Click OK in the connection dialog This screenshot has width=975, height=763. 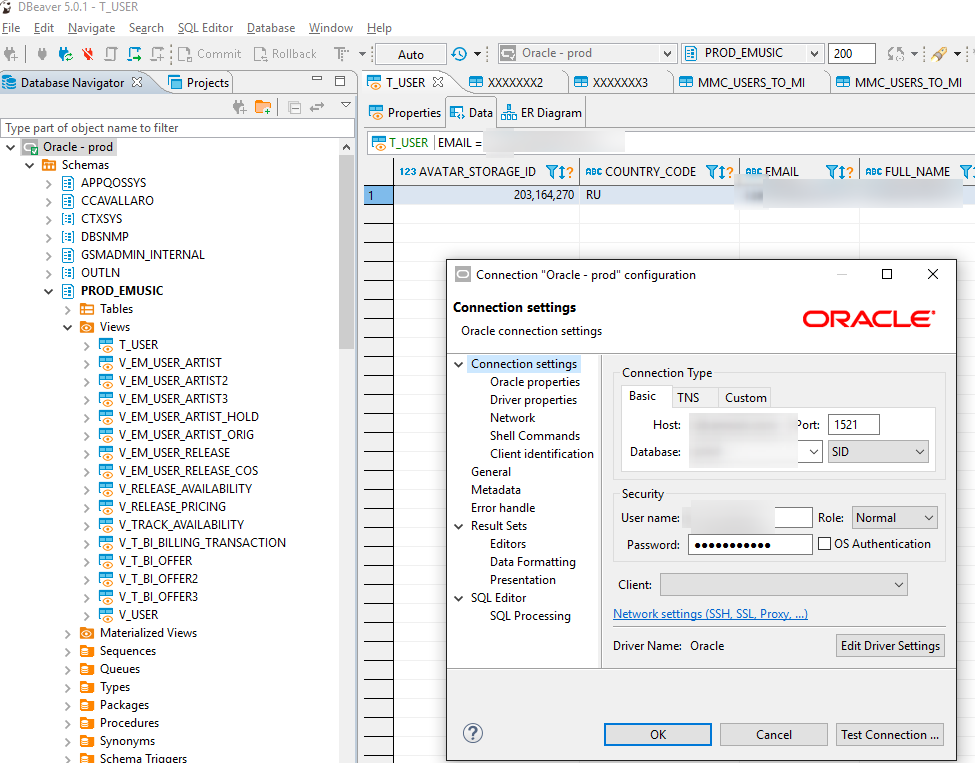[658, 734]
